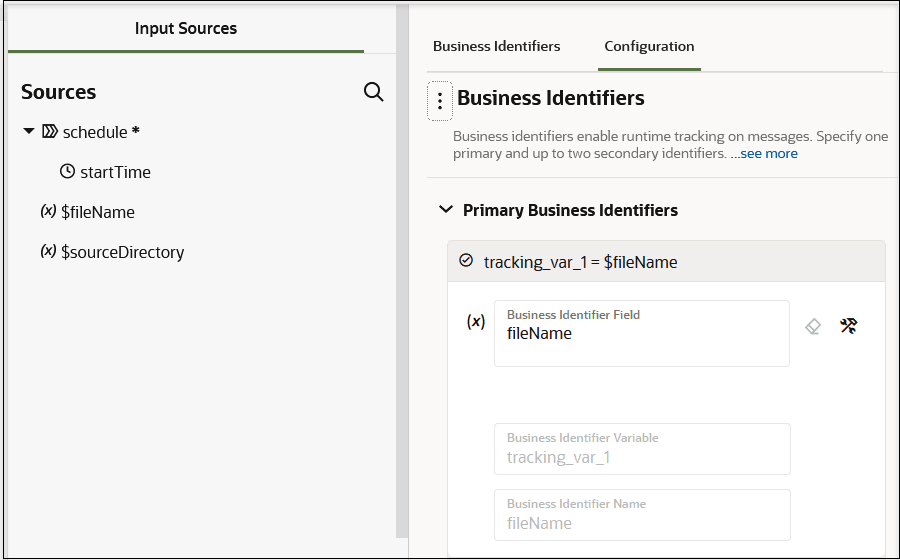Click the schedule integration icon

49,132
